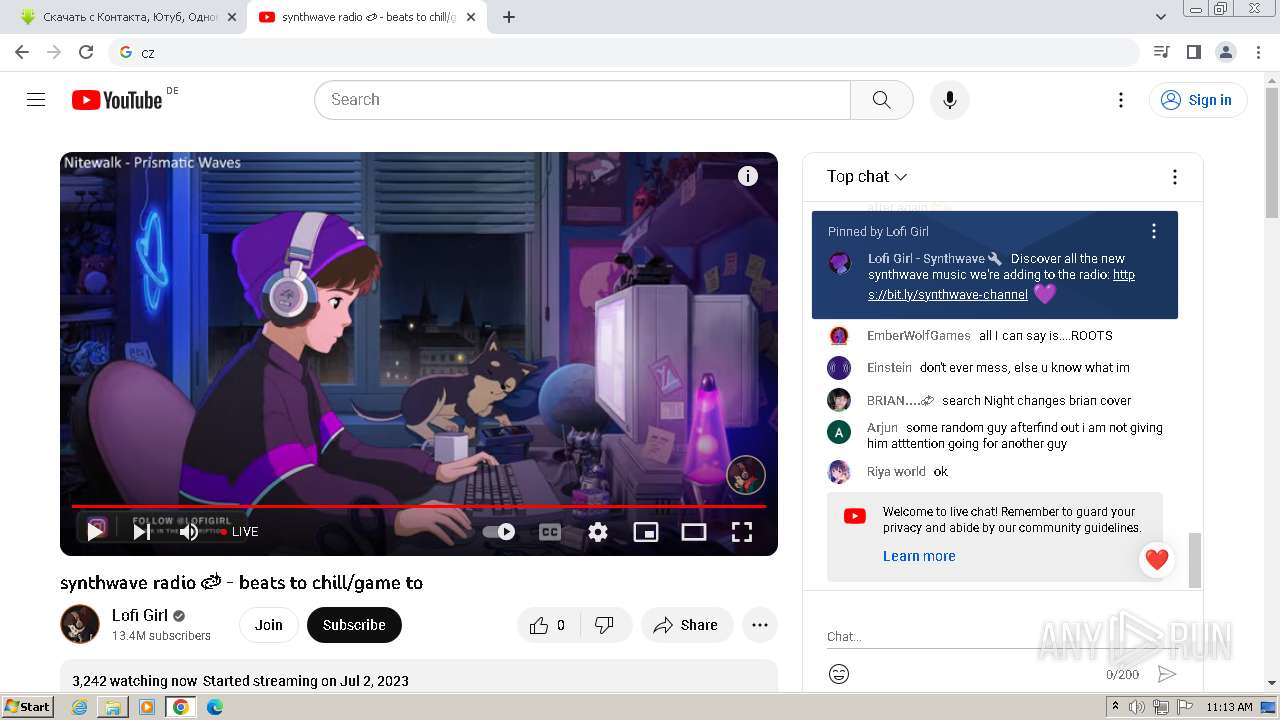Open the video settings gear

(x=598, y=532)
